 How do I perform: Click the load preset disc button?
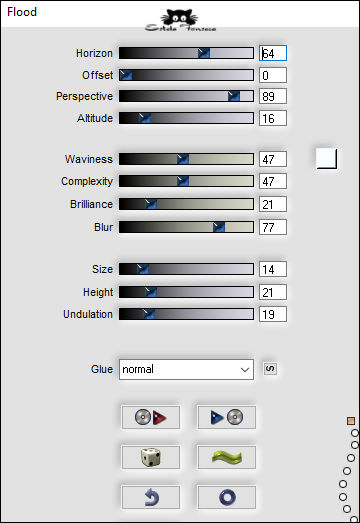151,417
